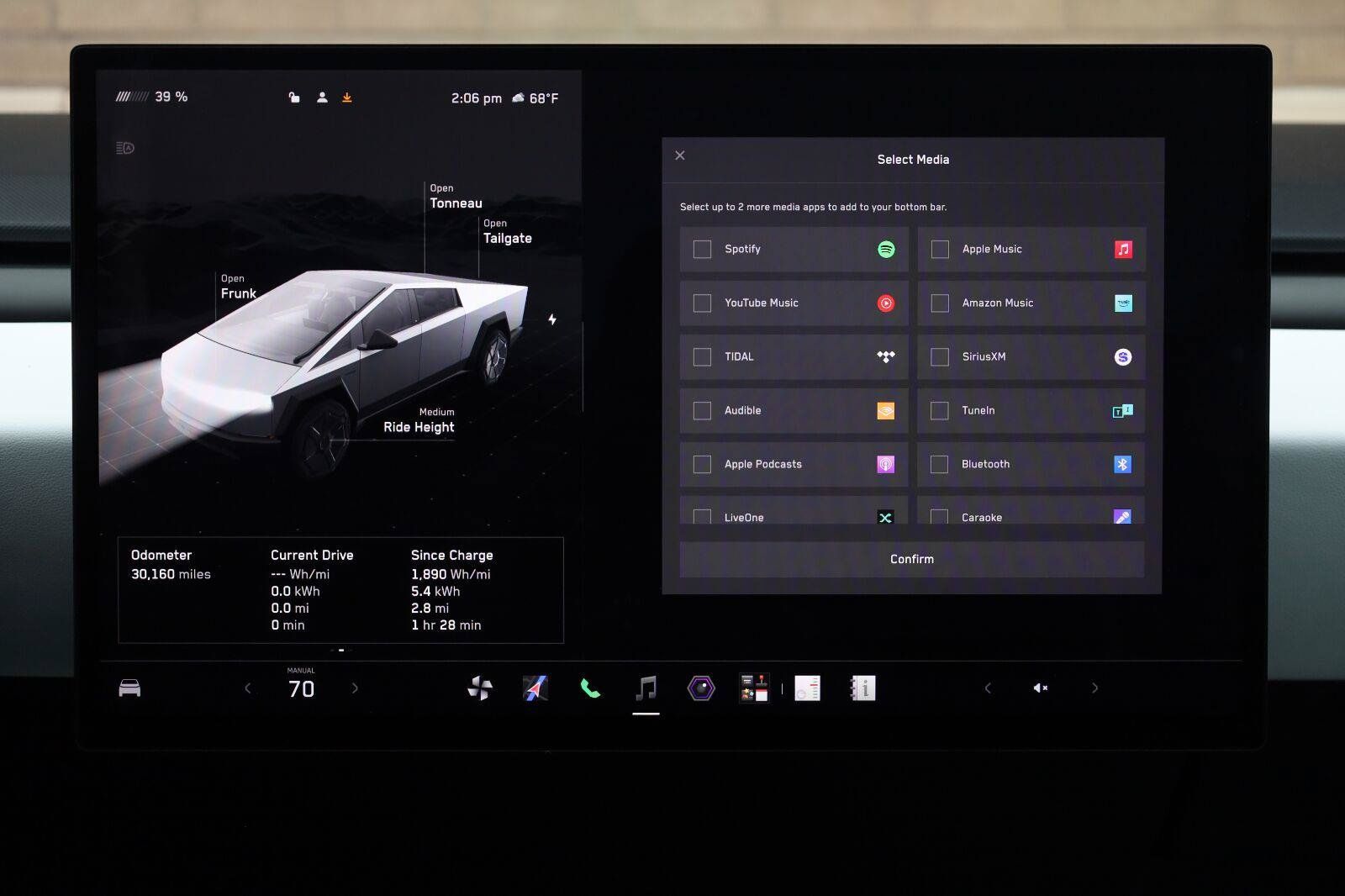
Task: Open vehicle controls car icon
Action: pyautogui.click(x=129, y=688)
